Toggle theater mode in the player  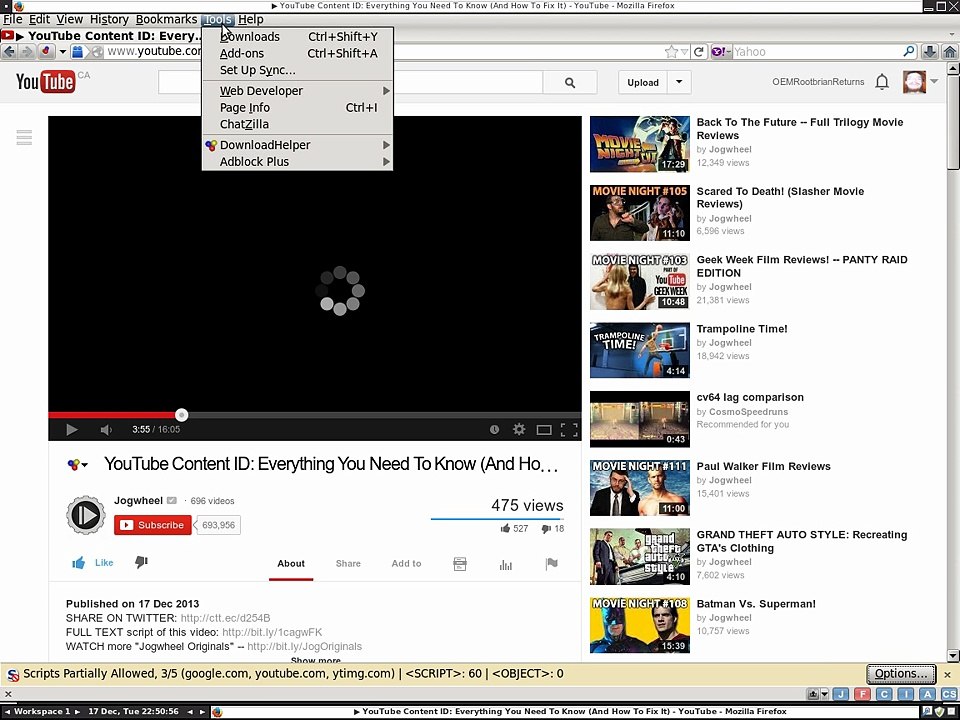[x=544, y=430]
